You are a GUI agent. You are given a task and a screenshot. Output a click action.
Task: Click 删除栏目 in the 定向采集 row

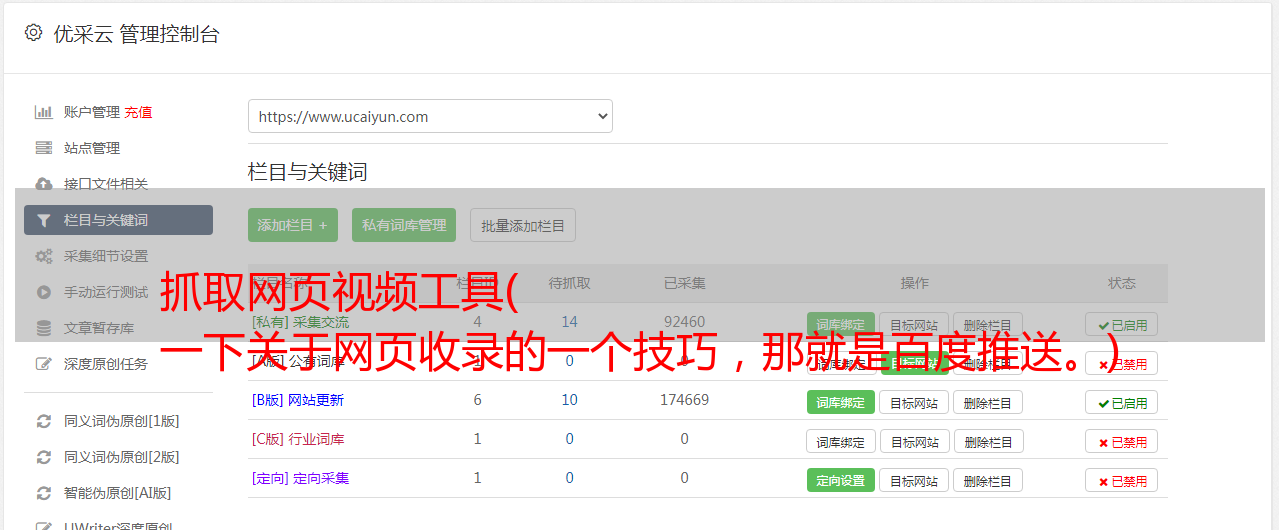coord(988,480)
